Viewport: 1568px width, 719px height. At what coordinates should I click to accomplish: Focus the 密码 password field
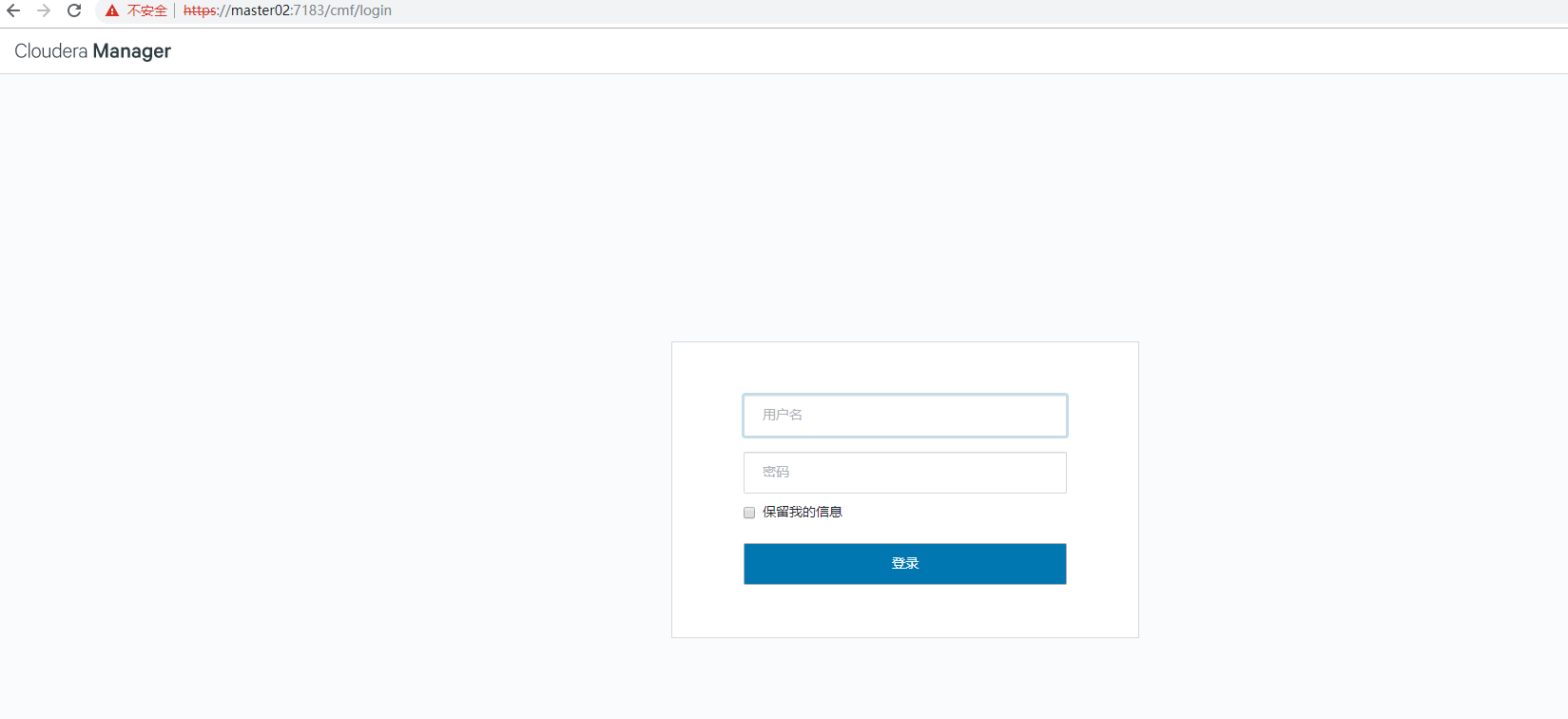point(905,473)
